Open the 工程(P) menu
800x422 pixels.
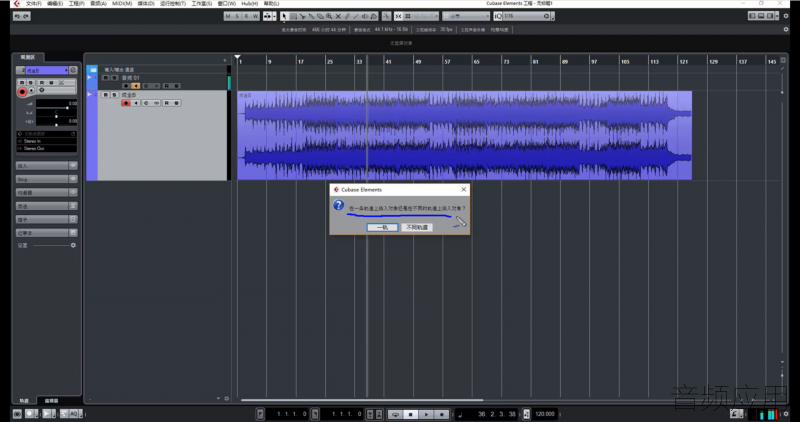(x=77, y=4)
